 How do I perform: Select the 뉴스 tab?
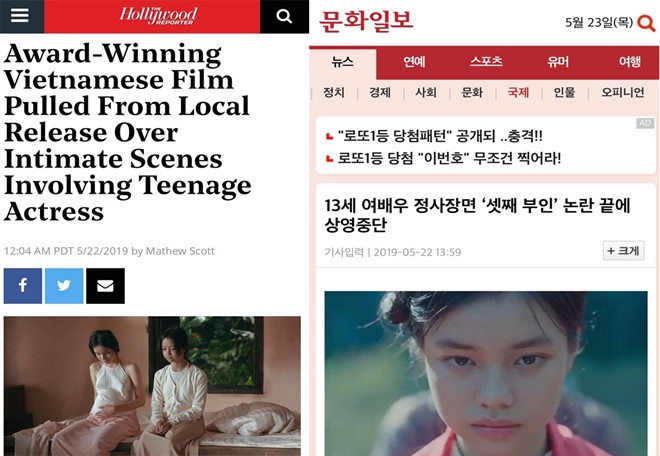click(x=342, y=63)
